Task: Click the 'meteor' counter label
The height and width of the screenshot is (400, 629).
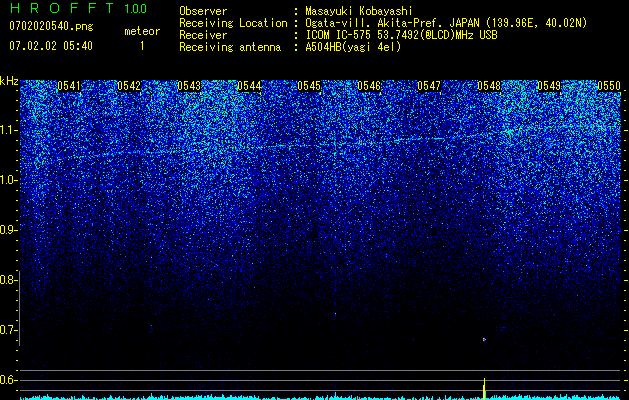Action: point(142,31)
